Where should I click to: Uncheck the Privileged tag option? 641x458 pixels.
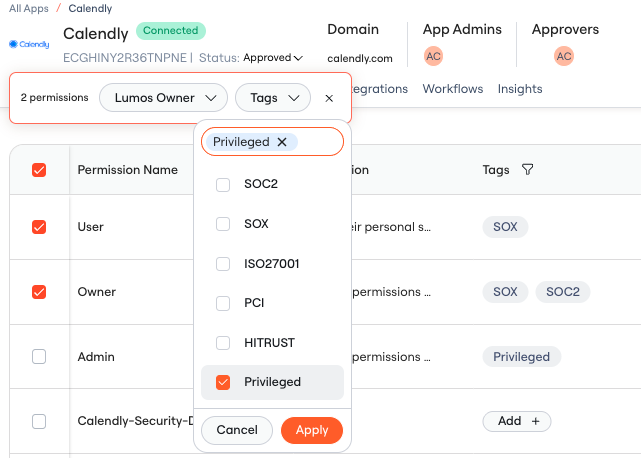pyautogui.click(x=223, y=382)
